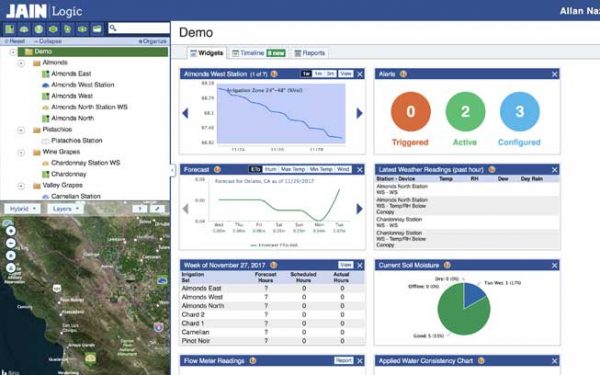Zoom out on the map
Image resolution: width=600 pixels, height=375 pixels.
11,243
